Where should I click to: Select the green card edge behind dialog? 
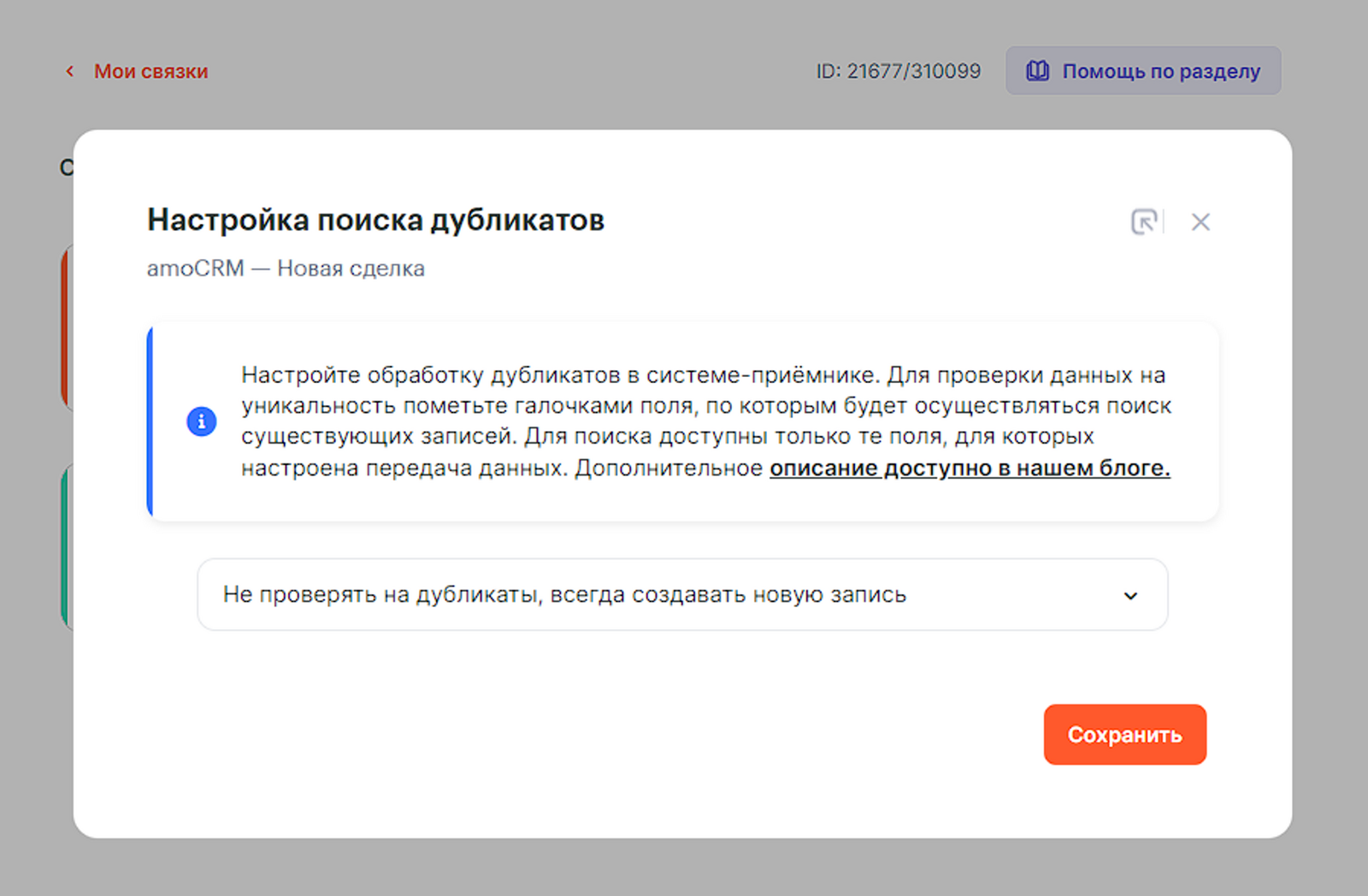tap(66, 547)
